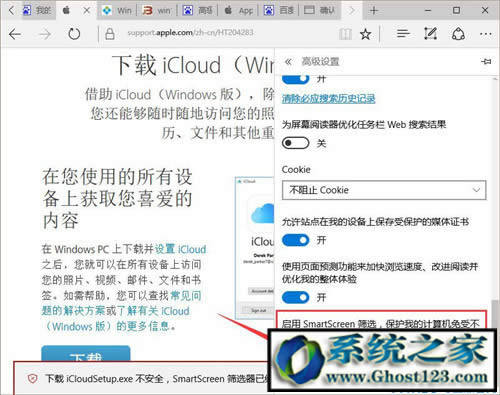The image size is (500, 395).
Task: Open the Cookie dropdown
Action: click(x=384, y=190)
